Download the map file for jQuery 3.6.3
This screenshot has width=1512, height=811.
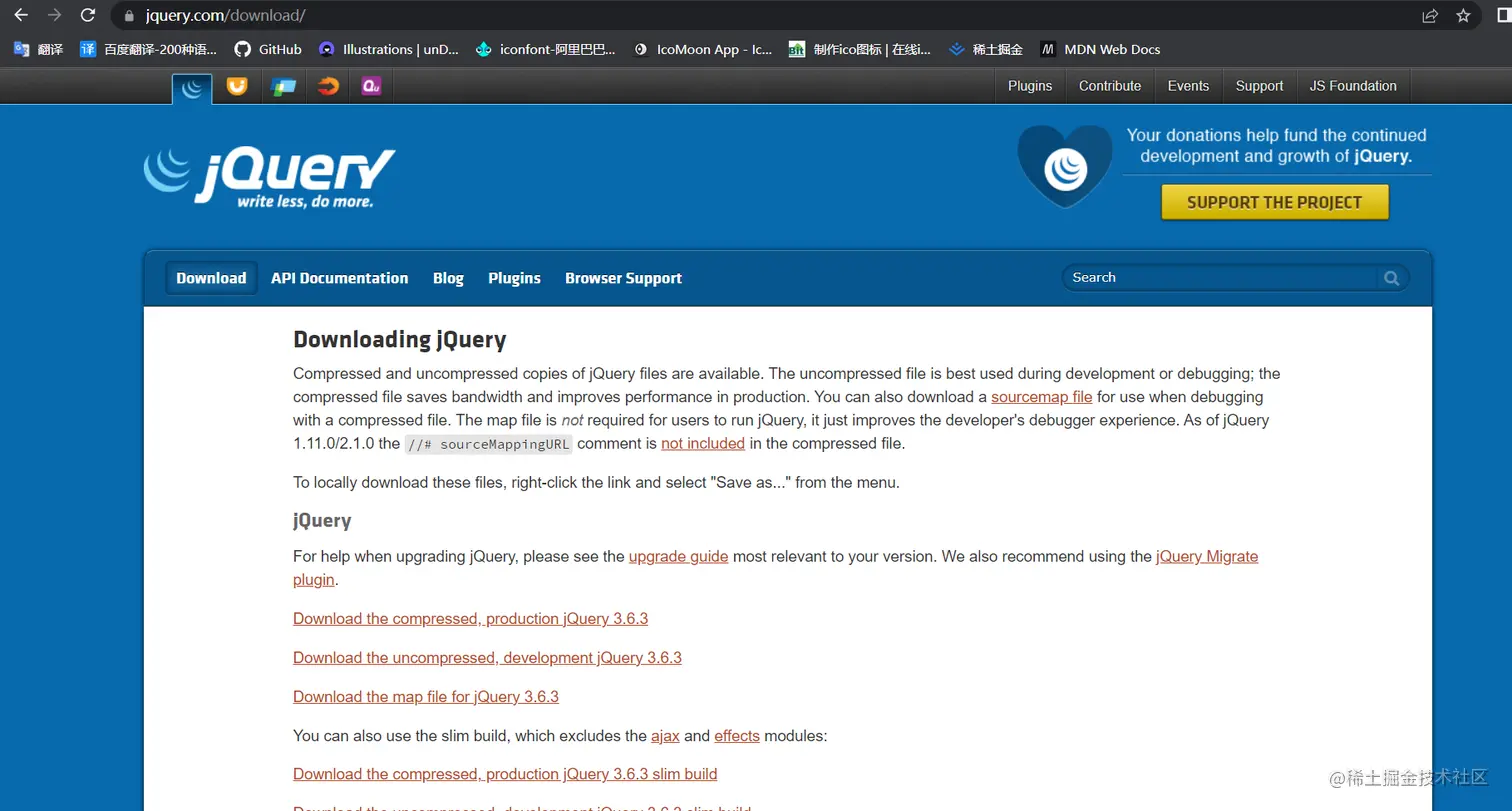coord(426,697)
